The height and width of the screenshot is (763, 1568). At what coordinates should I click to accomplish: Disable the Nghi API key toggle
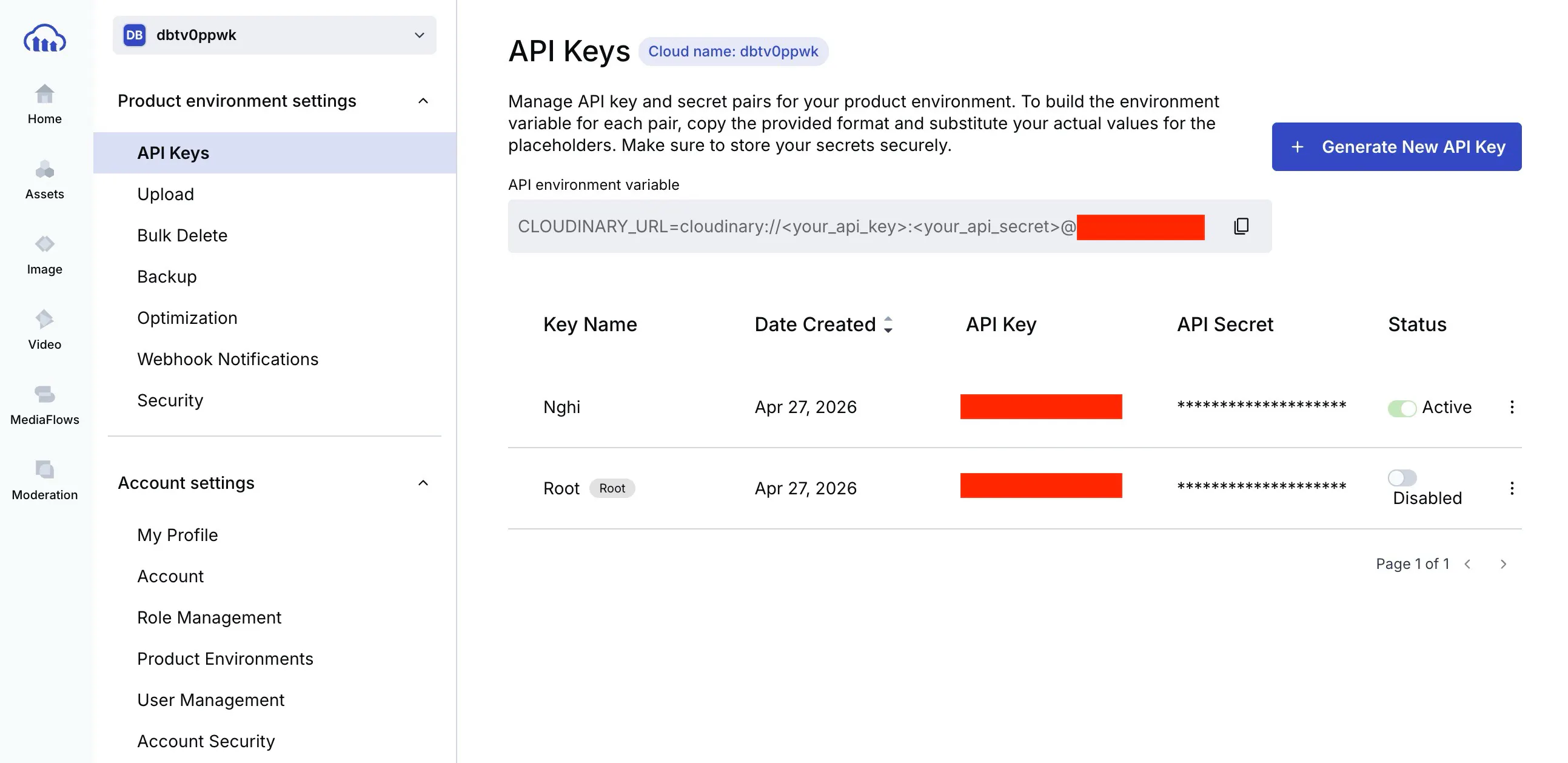click(1401, 408)
